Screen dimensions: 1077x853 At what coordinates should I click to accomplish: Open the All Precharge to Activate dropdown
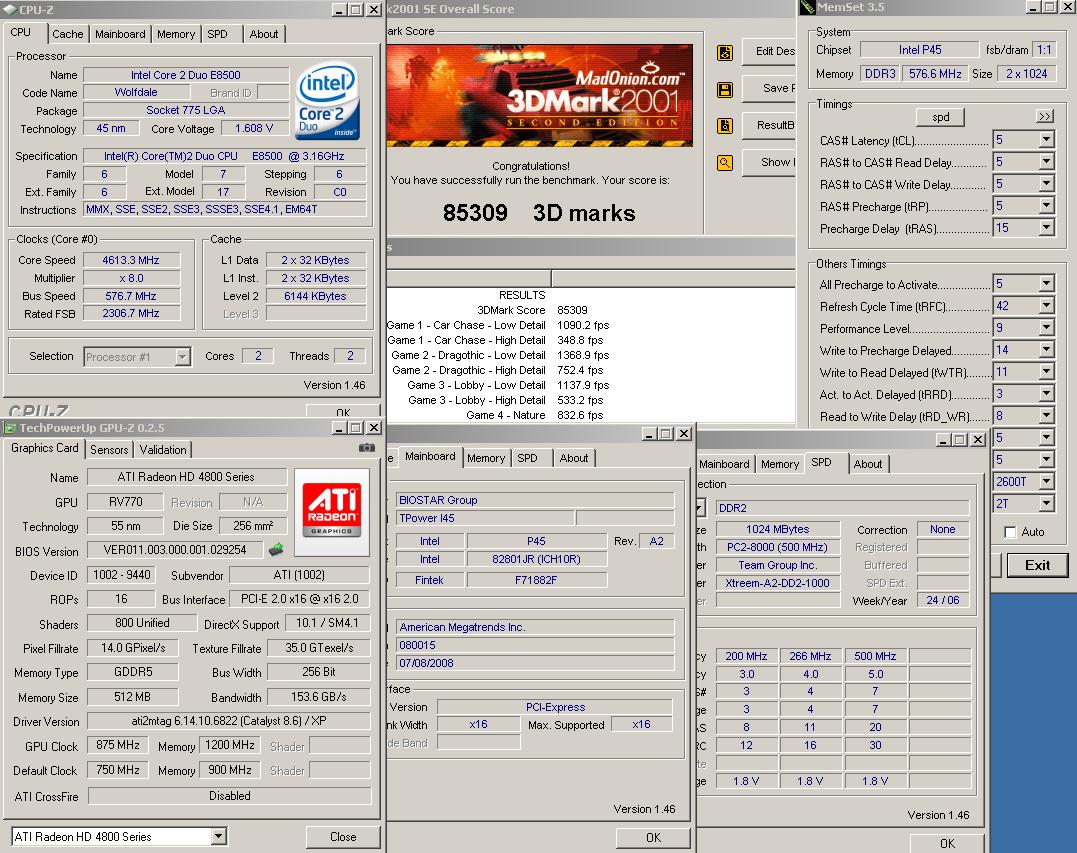coord(1046,284)
